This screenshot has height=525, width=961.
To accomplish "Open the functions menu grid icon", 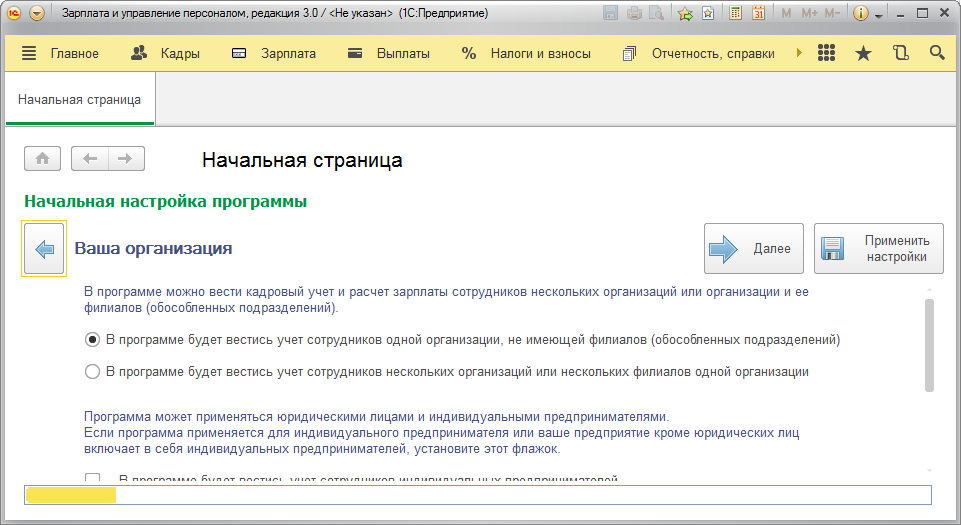I will [x=826, y=53].
